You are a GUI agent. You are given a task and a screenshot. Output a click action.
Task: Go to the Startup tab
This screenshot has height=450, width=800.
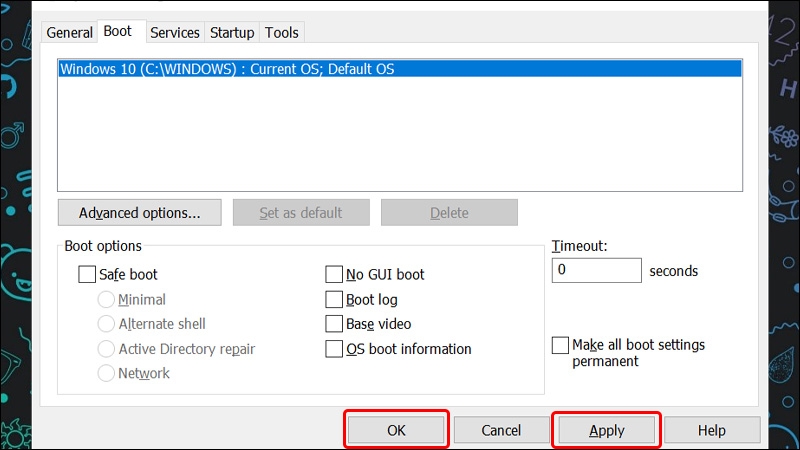pyautogui.click(x=232, y=32)
